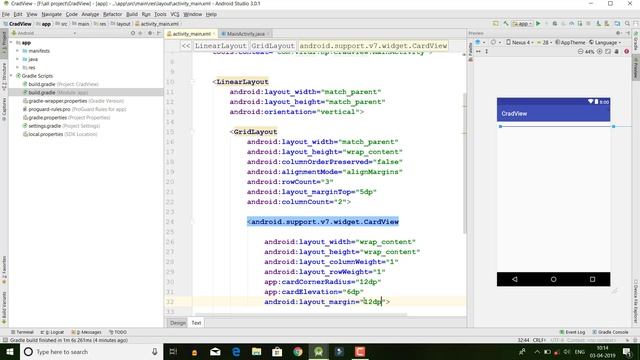Open the API level 28 dropdown
The width and height of the screenshot is (640, 360).
pos(544,42)
